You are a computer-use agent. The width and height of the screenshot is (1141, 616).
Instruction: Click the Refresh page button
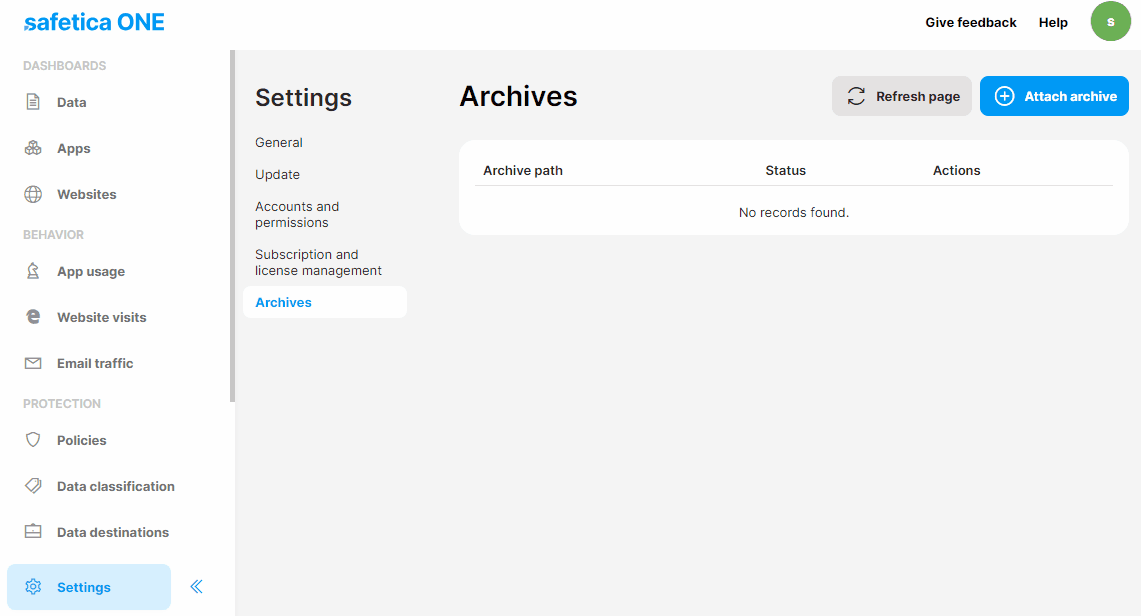coord(901,96)
